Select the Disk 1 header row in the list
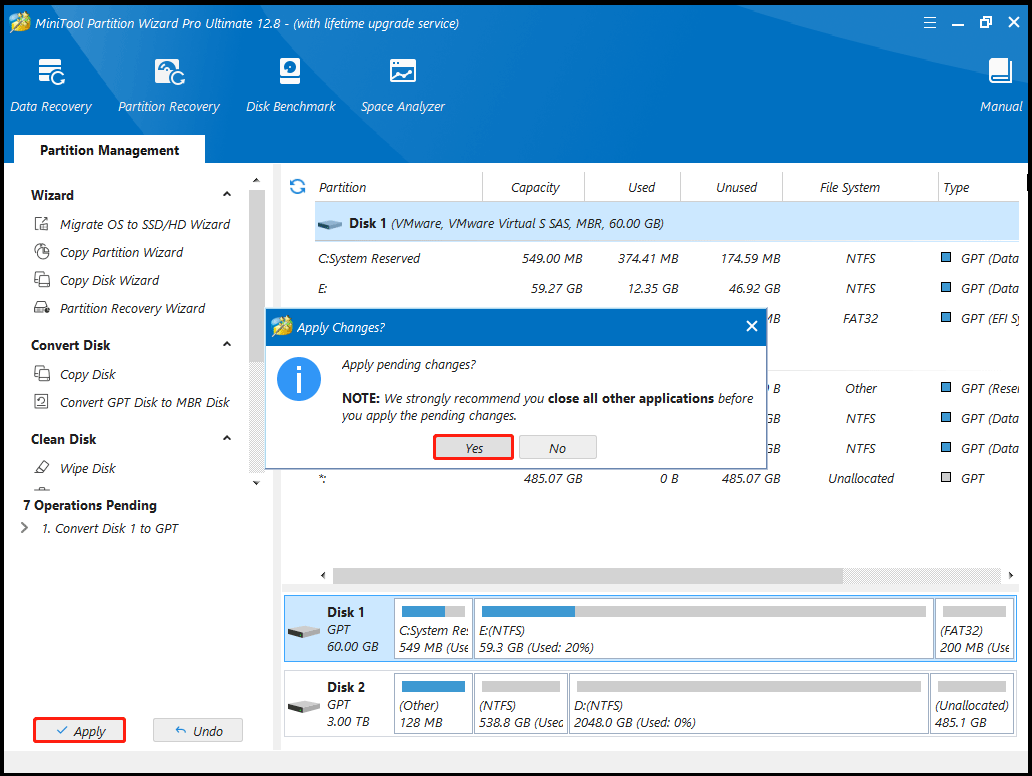Viewport: 1032px width, 776px height. (667, 223)
